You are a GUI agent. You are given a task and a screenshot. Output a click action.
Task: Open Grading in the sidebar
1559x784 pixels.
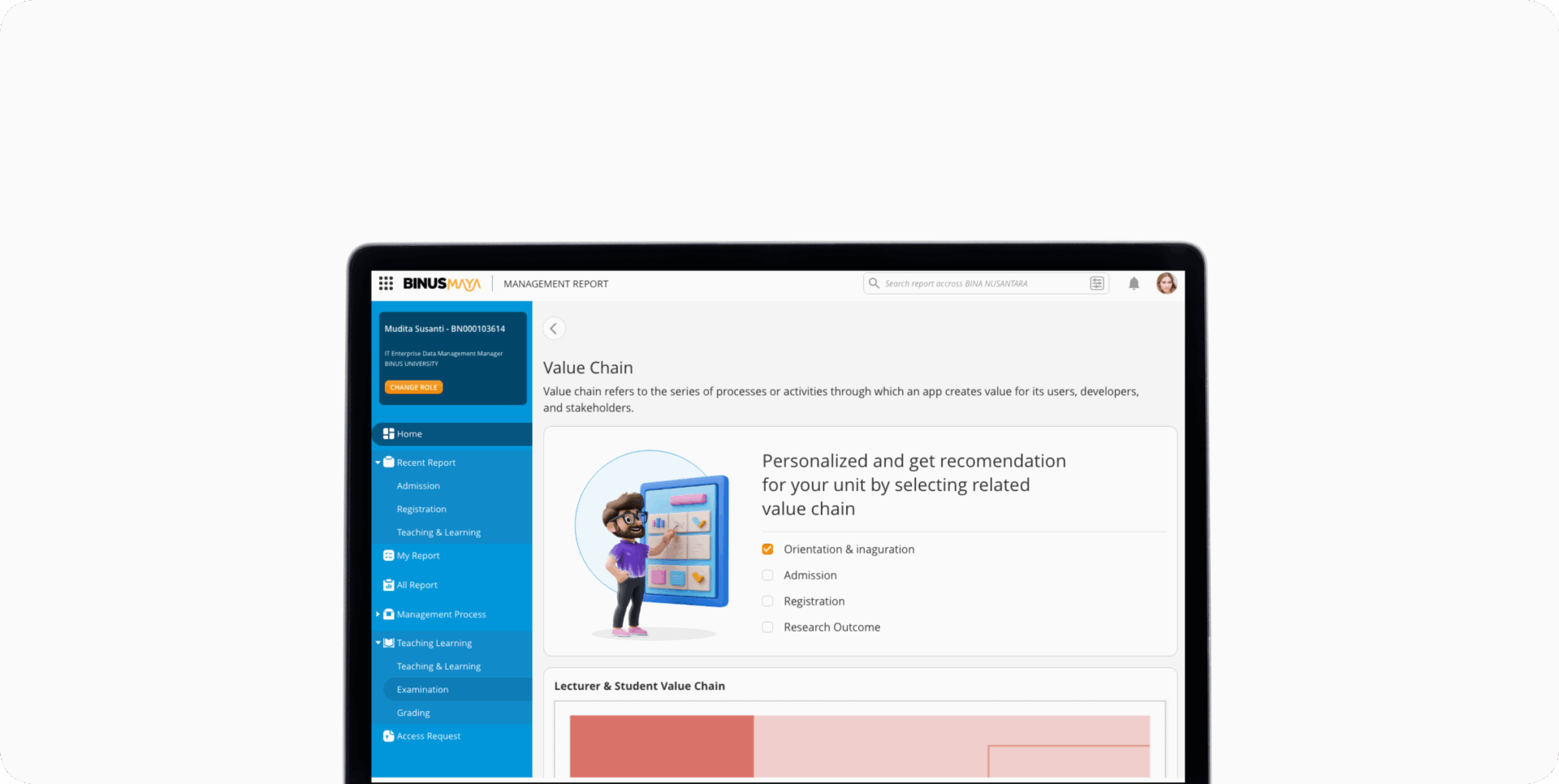[x=413, y=713]
